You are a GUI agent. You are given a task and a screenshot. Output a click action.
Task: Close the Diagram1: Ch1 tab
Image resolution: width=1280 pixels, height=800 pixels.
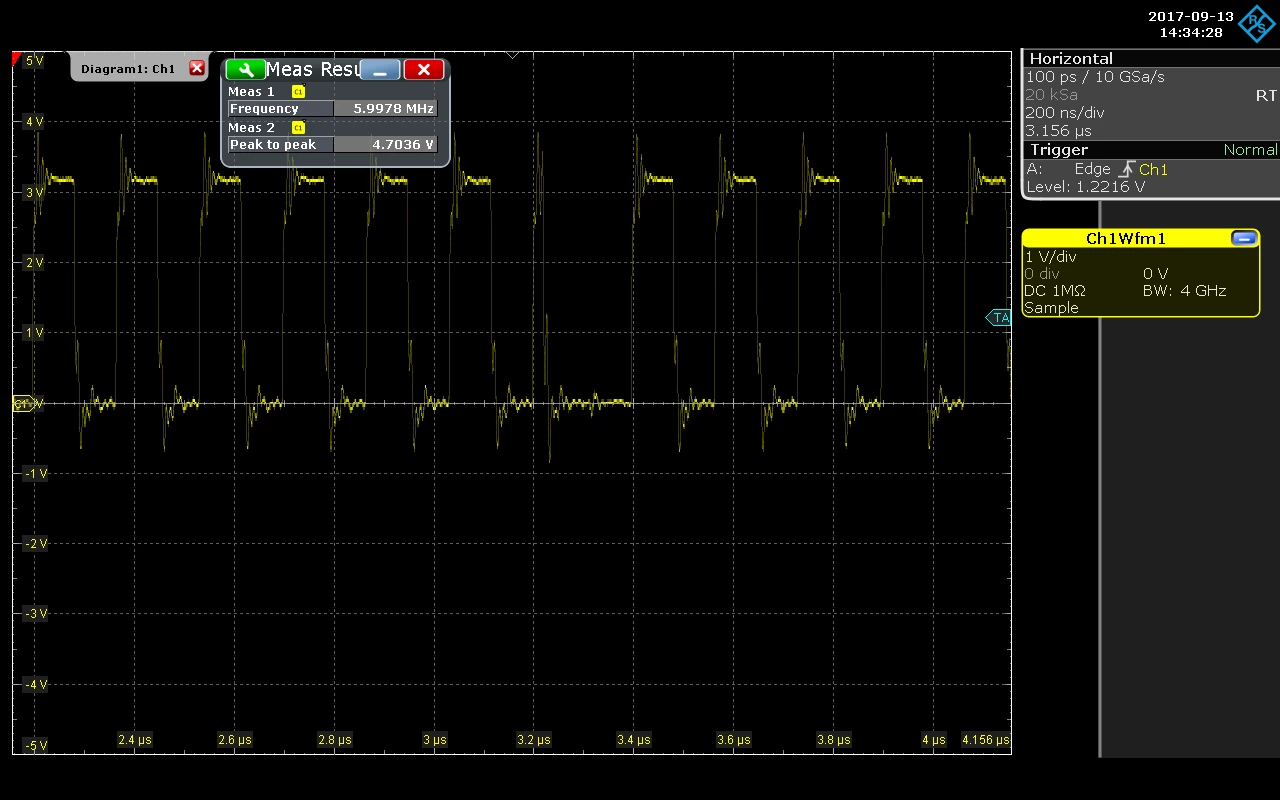[x=197, y=68]
